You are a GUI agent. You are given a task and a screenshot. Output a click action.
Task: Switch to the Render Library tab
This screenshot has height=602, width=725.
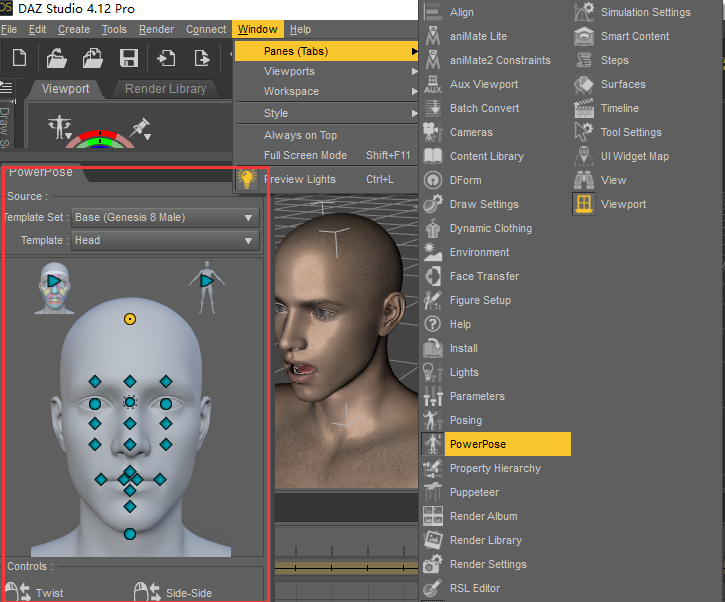165,88
